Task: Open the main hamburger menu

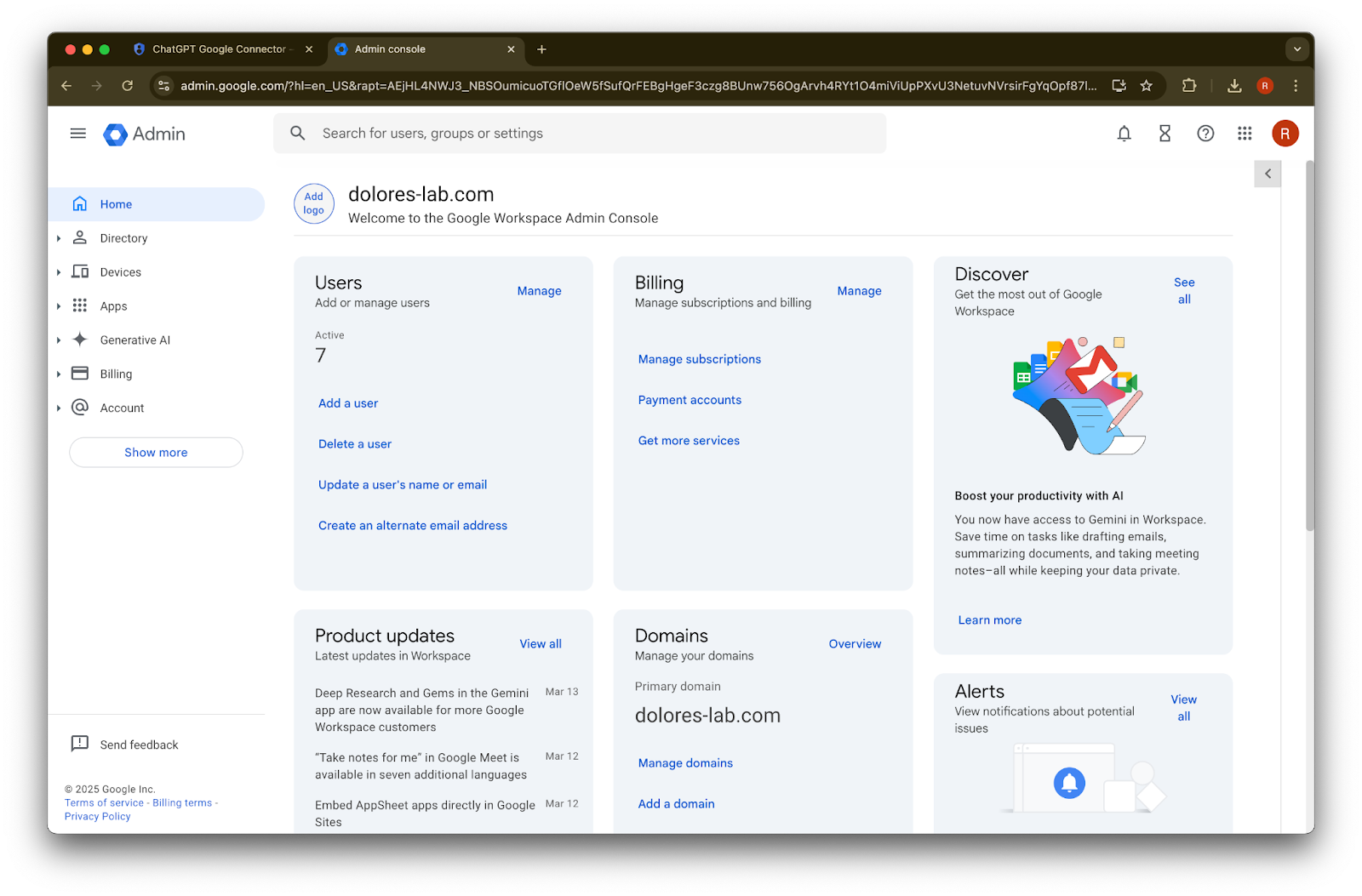Action: 78,134
